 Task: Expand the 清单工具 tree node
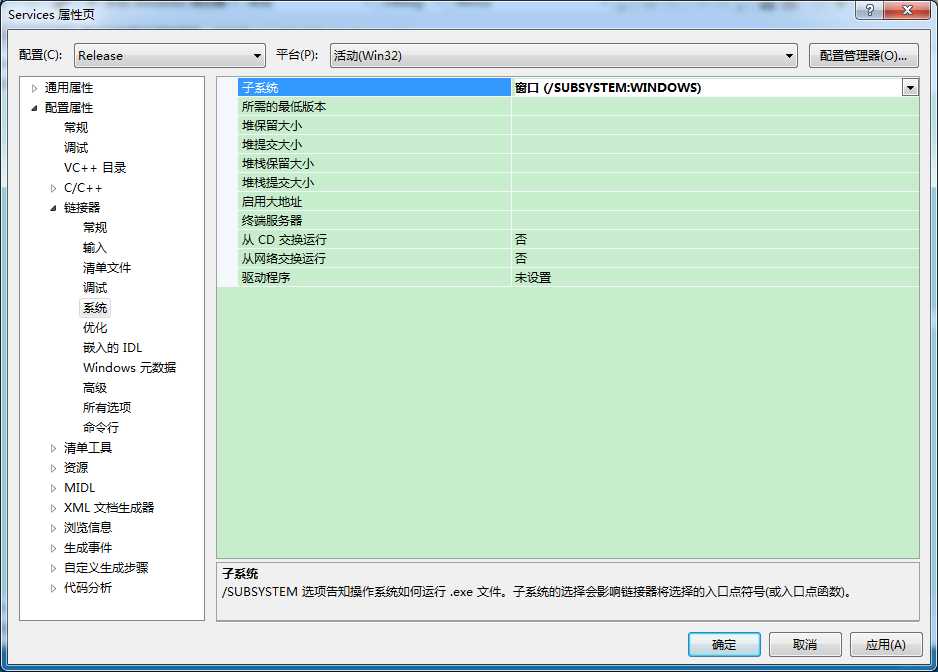(x=54, y=448)
